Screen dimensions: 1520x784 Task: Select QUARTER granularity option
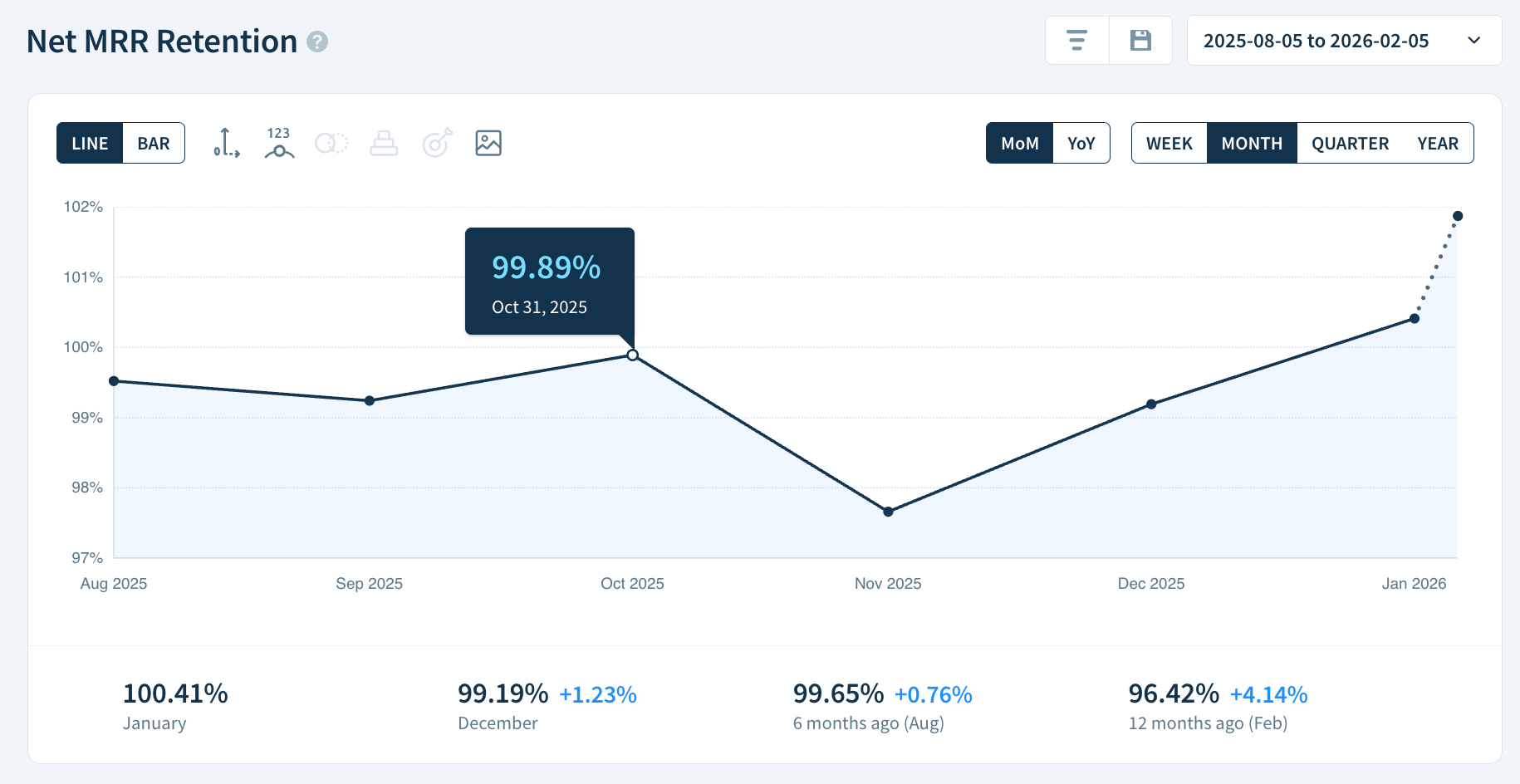tap(1349, 143)
